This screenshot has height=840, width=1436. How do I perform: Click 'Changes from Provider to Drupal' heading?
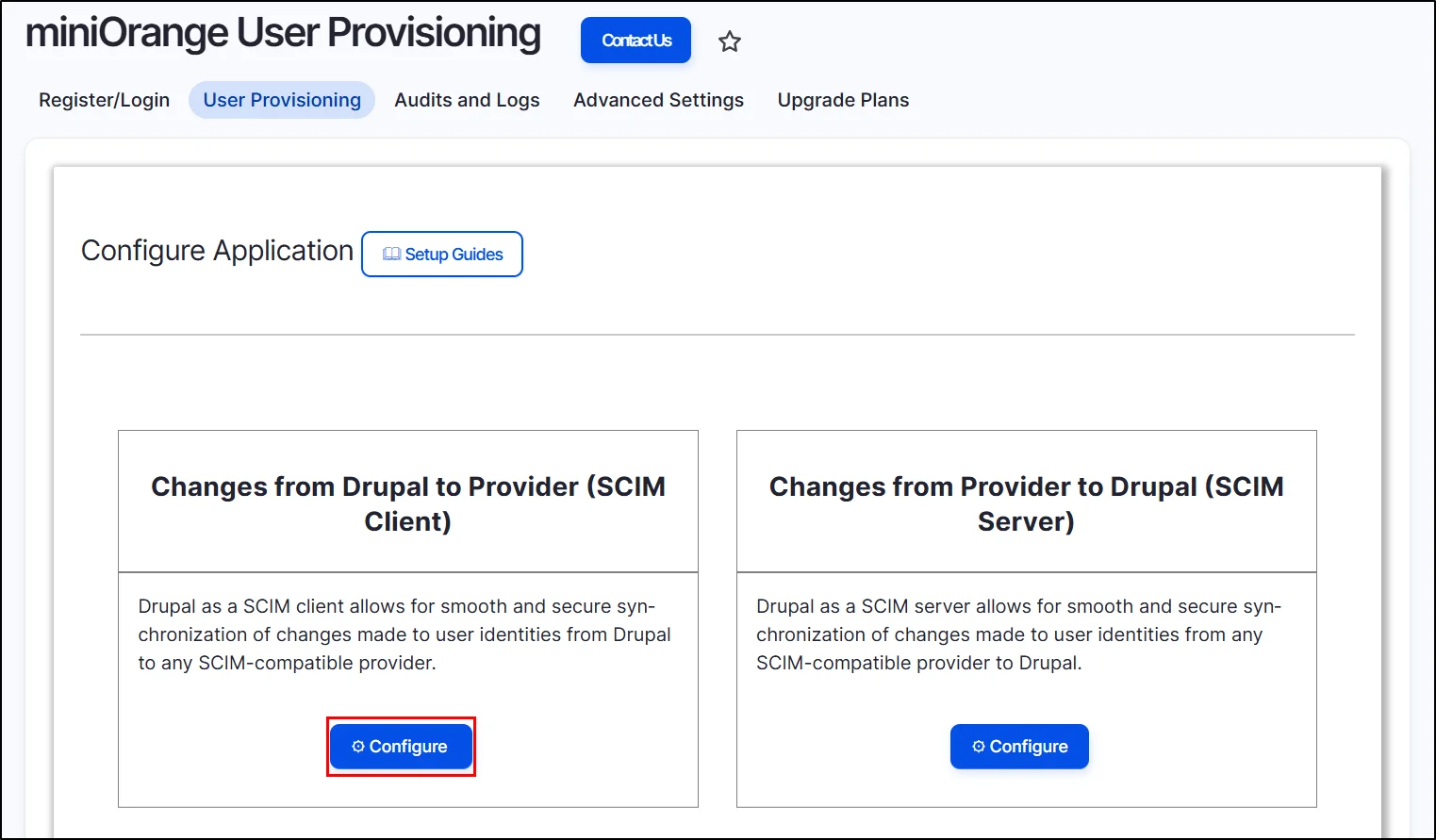[1027, 503]
